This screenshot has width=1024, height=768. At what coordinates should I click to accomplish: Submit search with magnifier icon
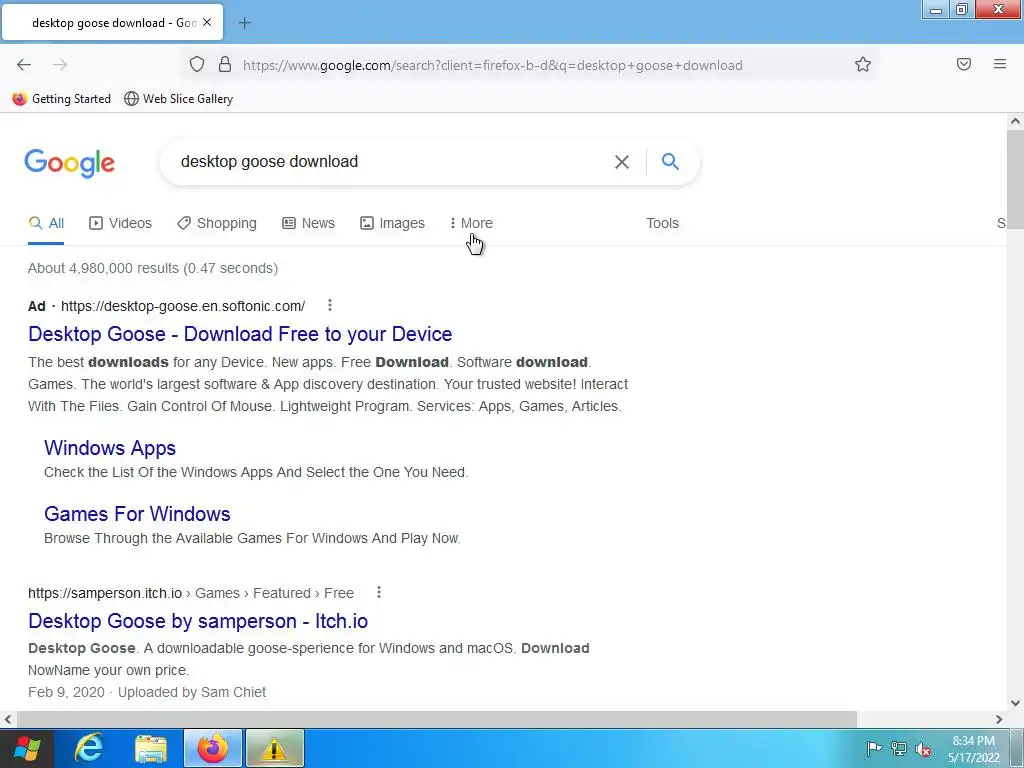[670, 161]
